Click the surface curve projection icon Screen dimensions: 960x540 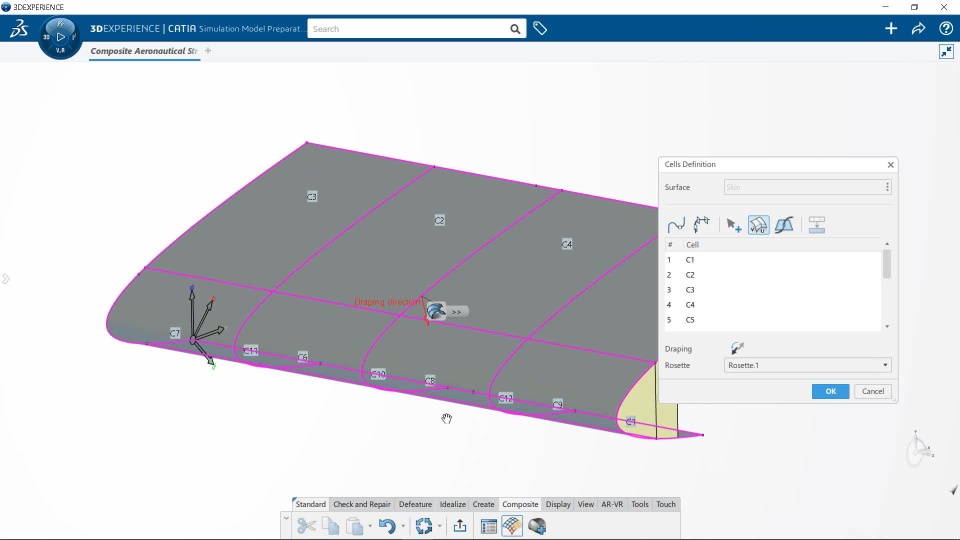pyautogui.click(x=784, y=225)
